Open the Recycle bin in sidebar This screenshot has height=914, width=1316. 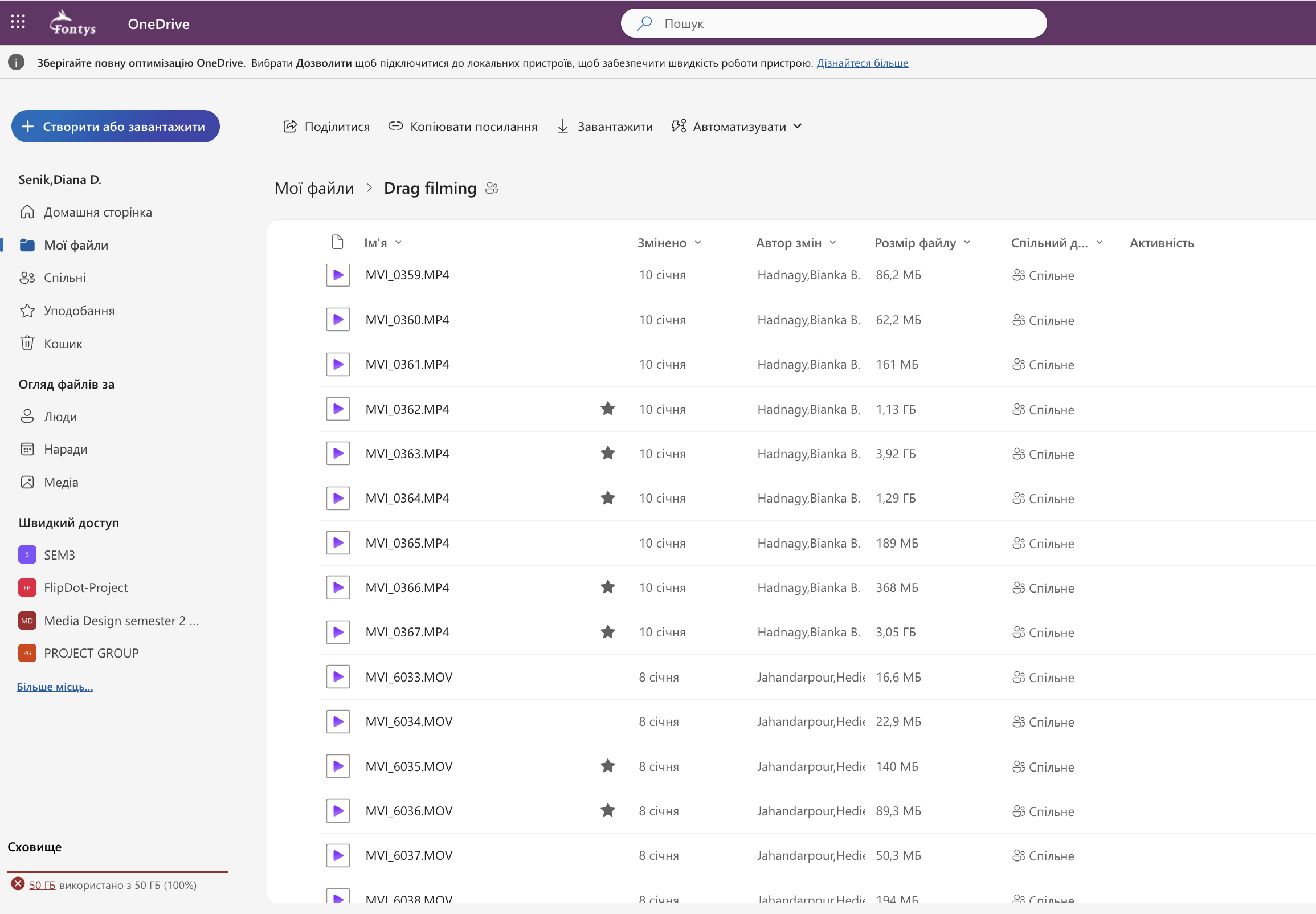63,344
